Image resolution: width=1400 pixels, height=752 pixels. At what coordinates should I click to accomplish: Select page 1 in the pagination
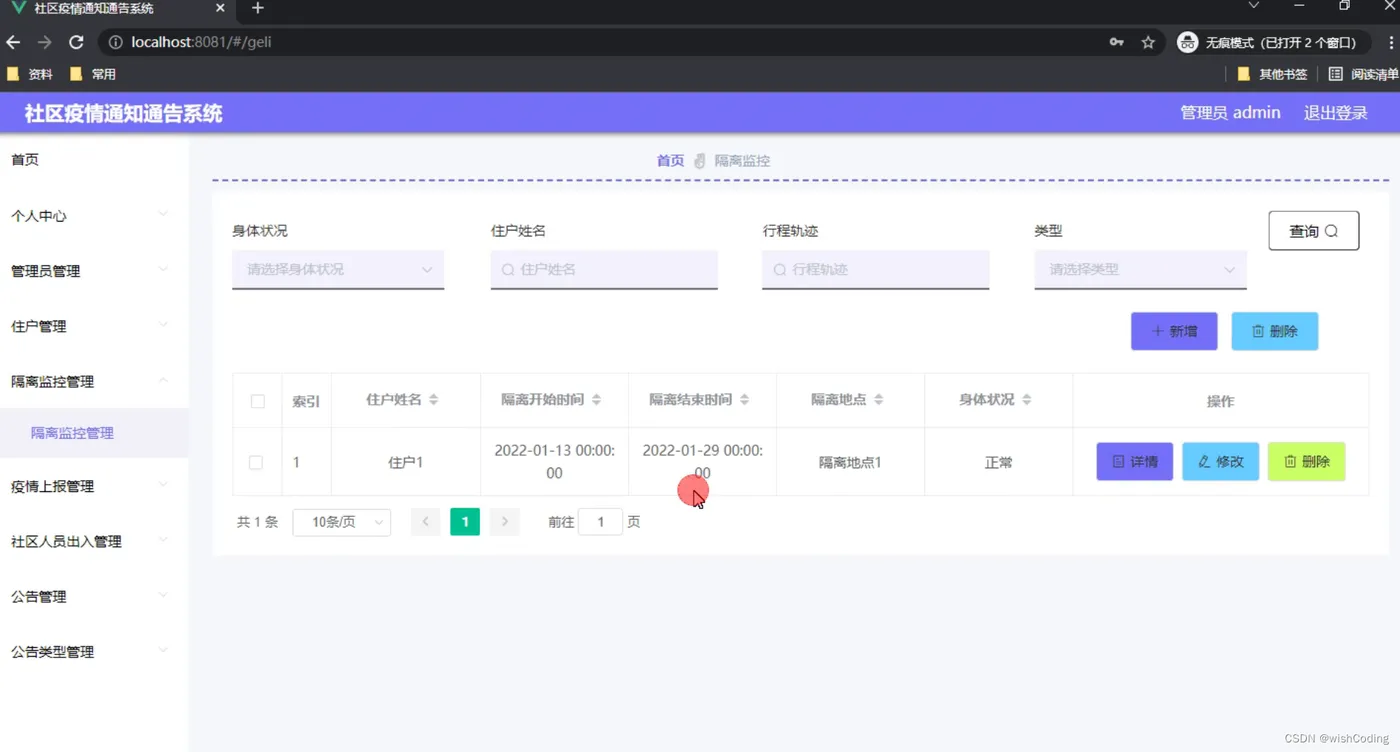(x=465, y=522)
